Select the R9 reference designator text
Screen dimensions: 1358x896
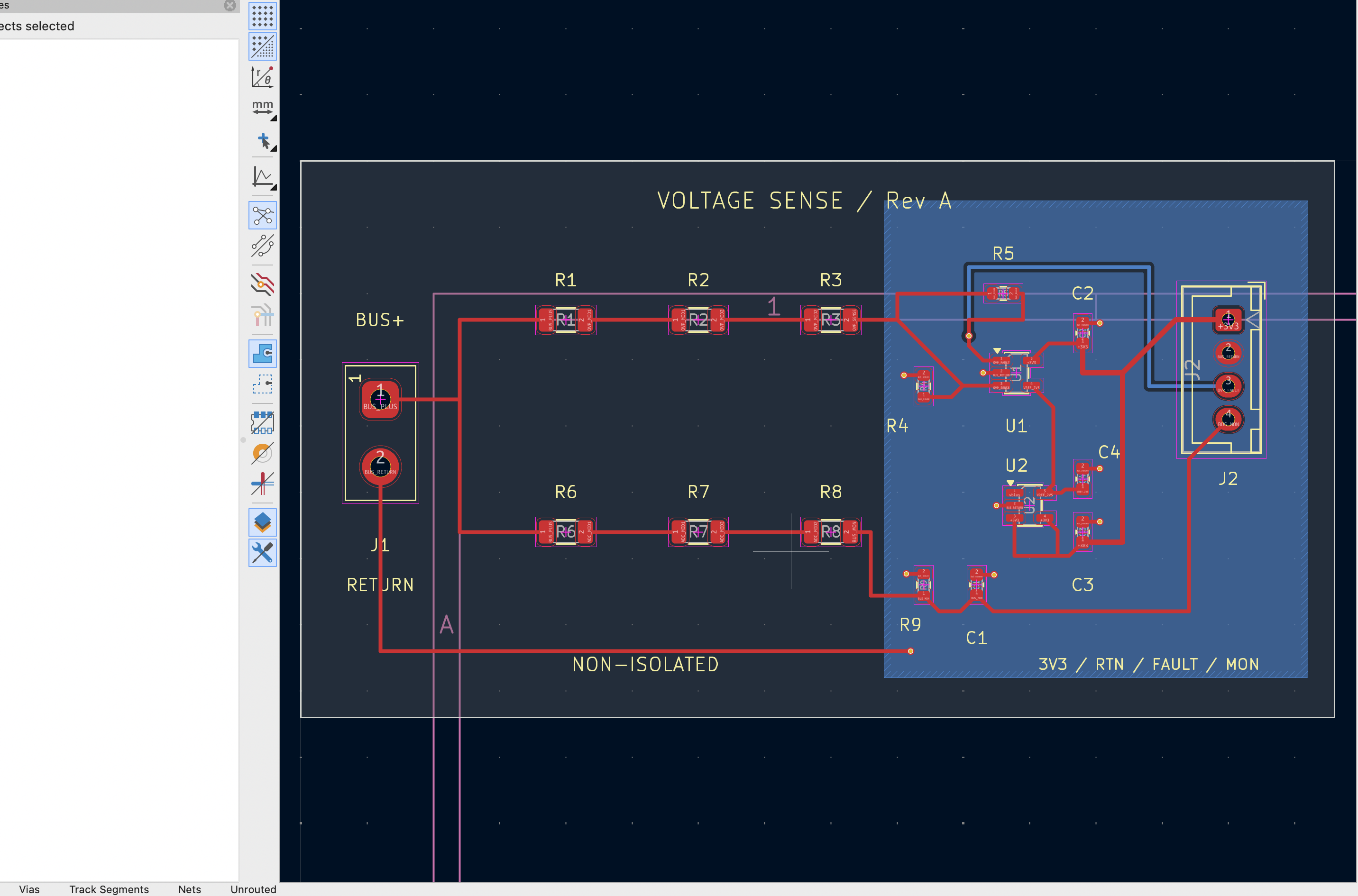coord(910,624)
